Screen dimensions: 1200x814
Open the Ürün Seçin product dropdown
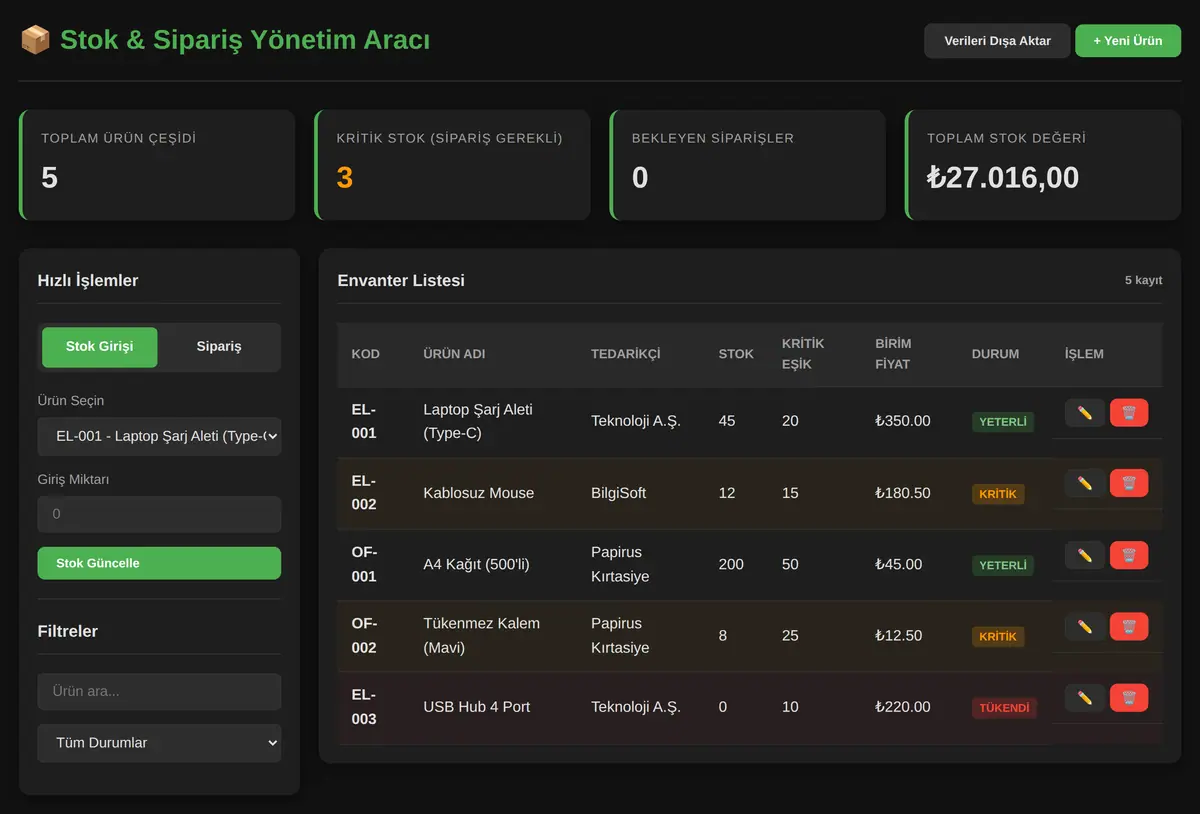click(x=159, y=436)
